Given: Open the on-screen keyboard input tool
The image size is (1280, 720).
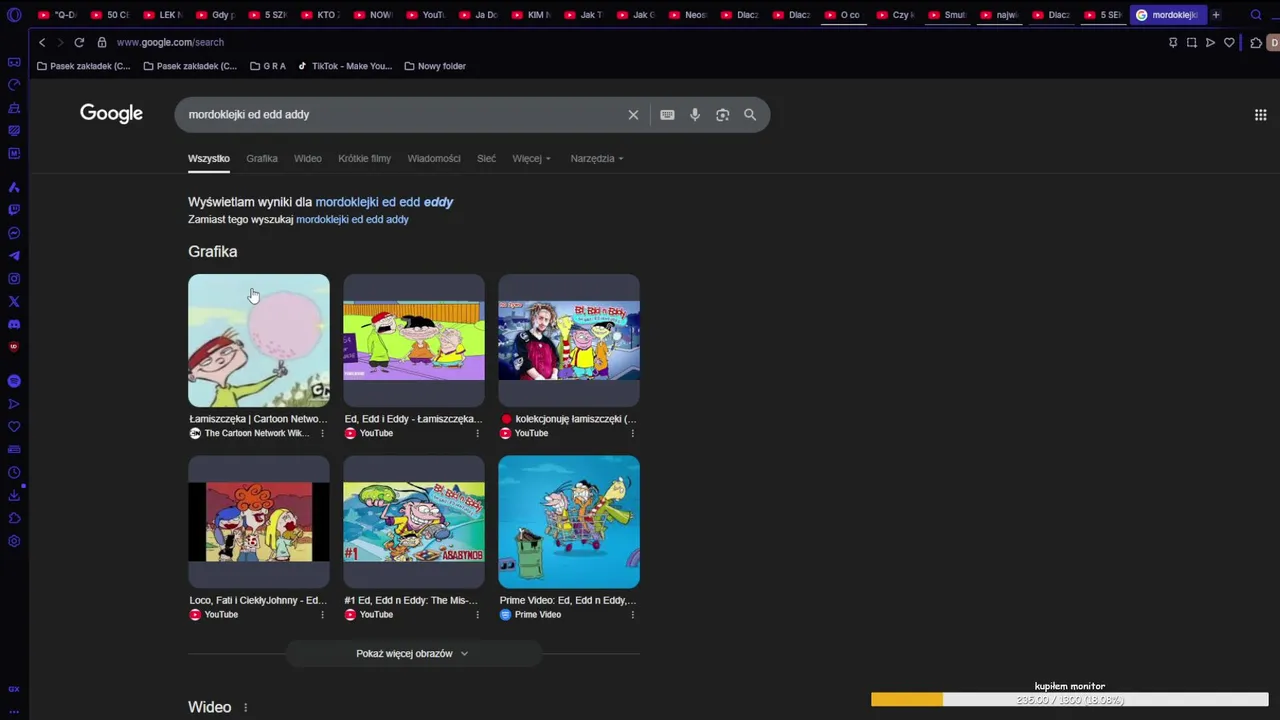Looking at the screenshot, I should pyautogui.click(x=667, y=115).
